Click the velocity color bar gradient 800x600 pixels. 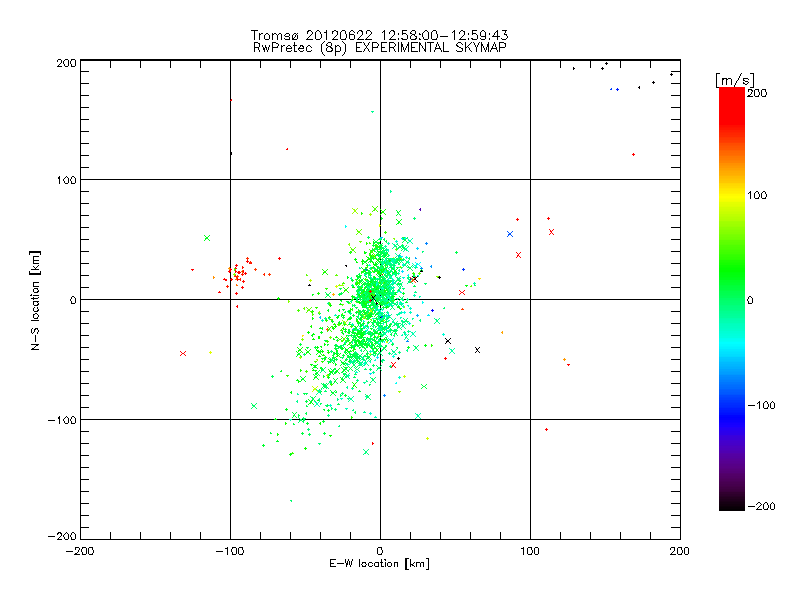tap(732, 299)
